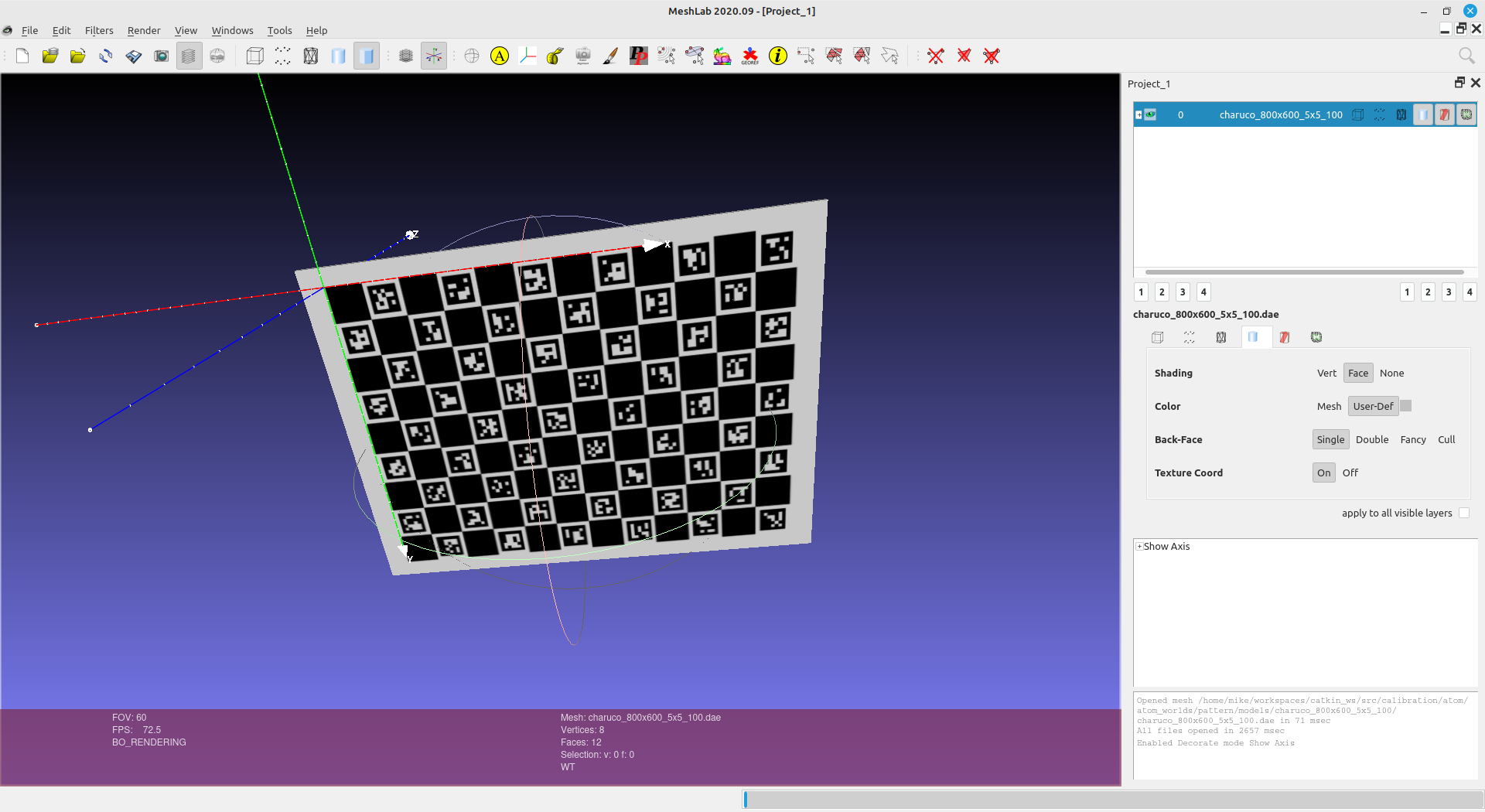Click the layer list horizontal scrollbar
The width and height of the screenshot is (1485, 812).
[1304, 272]
